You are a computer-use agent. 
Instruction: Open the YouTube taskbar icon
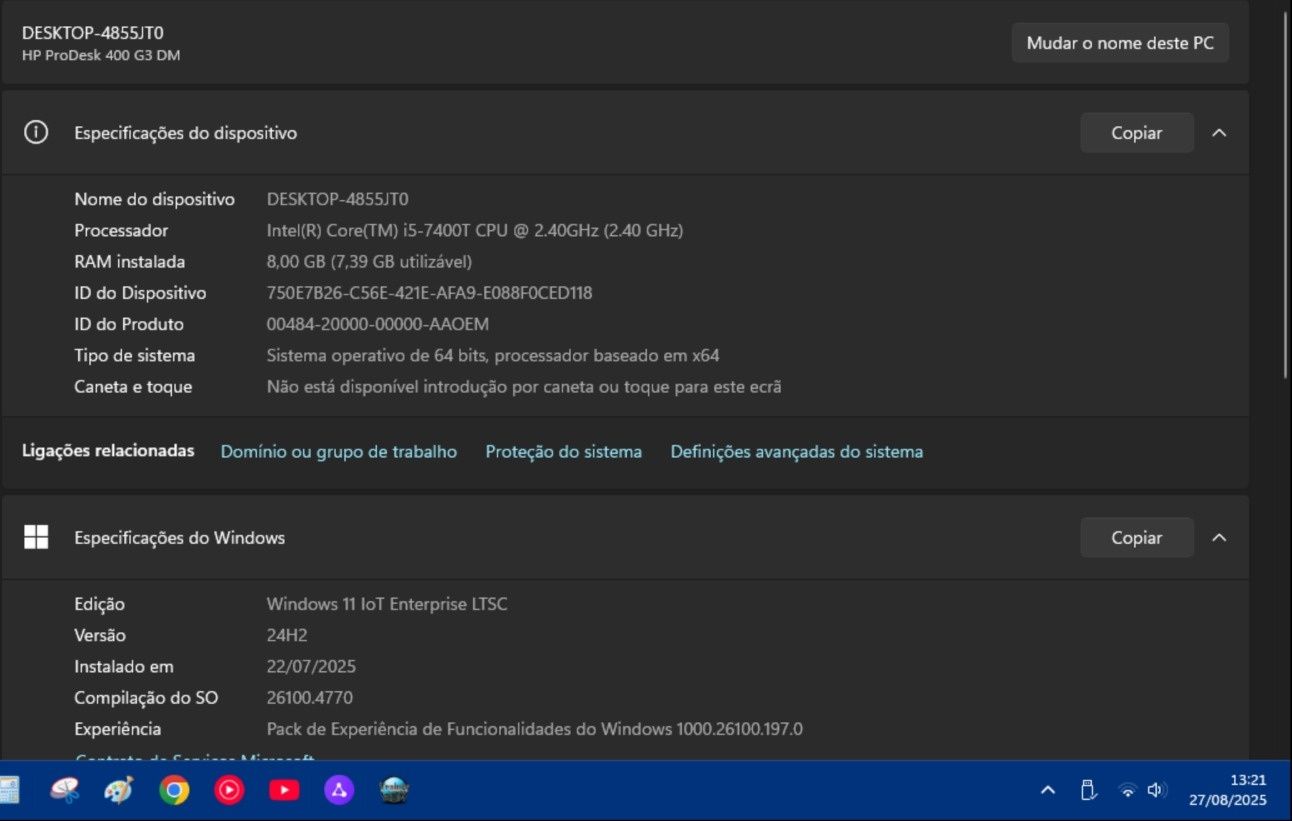pyautogui.click(x=284, y=791)
